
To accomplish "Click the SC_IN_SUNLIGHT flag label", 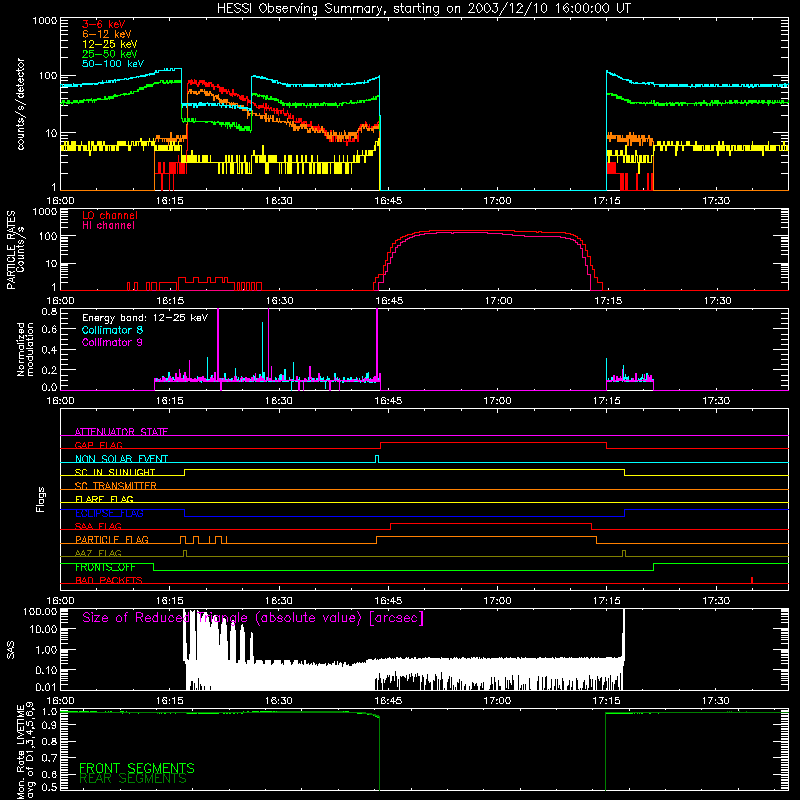I will coord(115,472).
